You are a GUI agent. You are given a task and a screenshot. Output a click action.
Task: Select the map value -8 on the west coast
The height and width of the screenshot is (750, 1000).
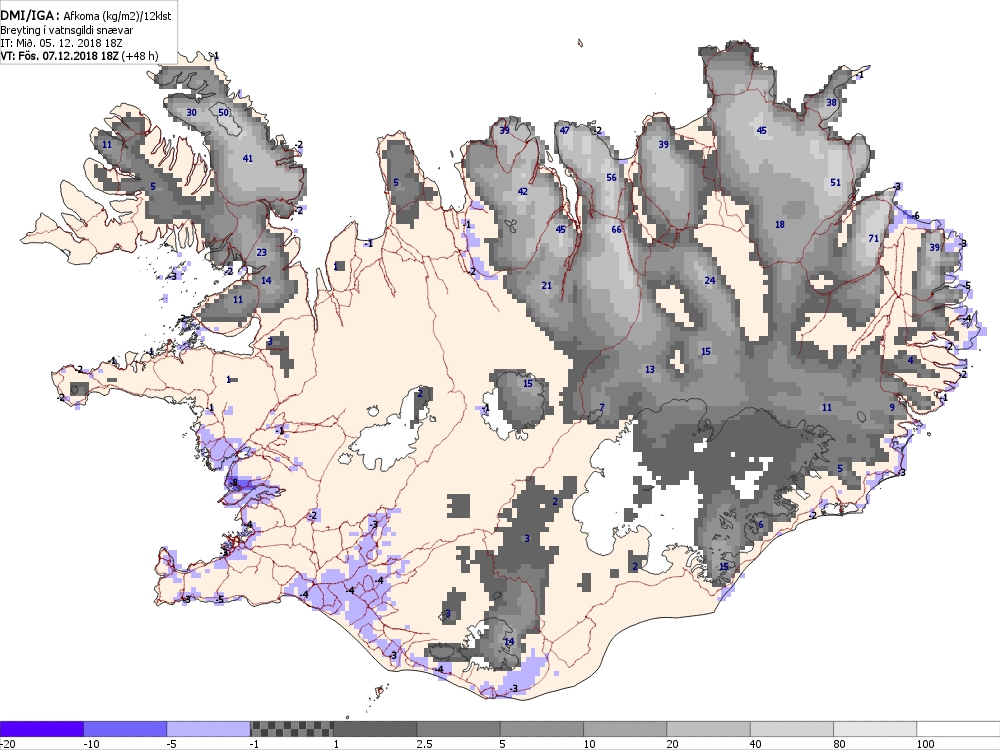click(233, 483)
